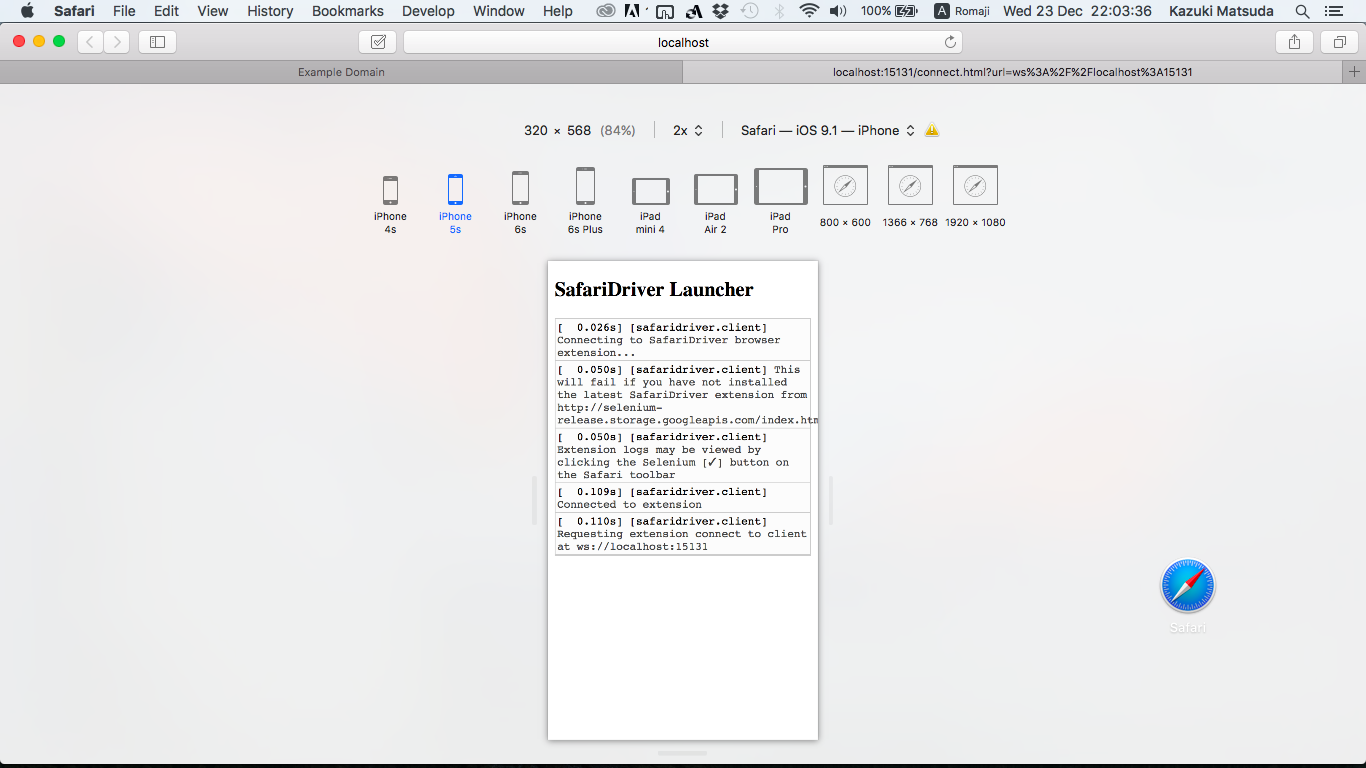The height and width of the screenshot is (768, 1366).
Task: Open Spotlight search
Action: click(x=1302, y=11)
